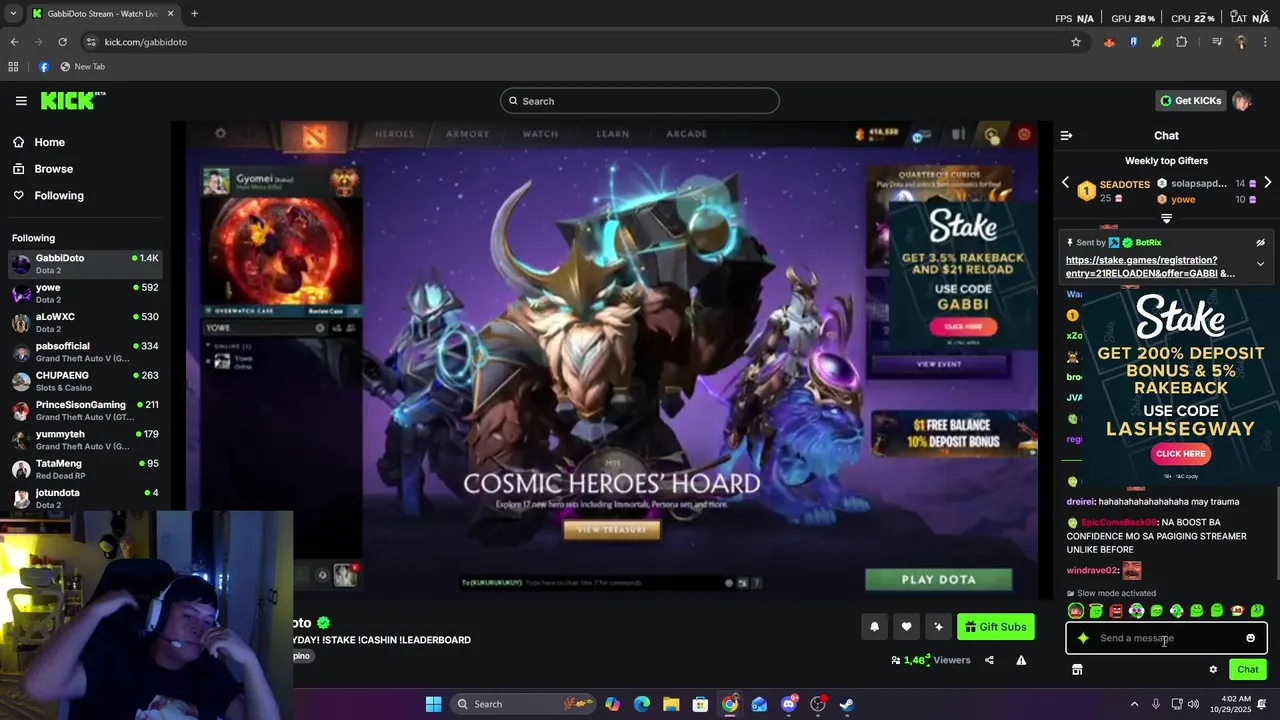Open the chat shop icon
The image size is (1280, 720).
(1077, 670)
